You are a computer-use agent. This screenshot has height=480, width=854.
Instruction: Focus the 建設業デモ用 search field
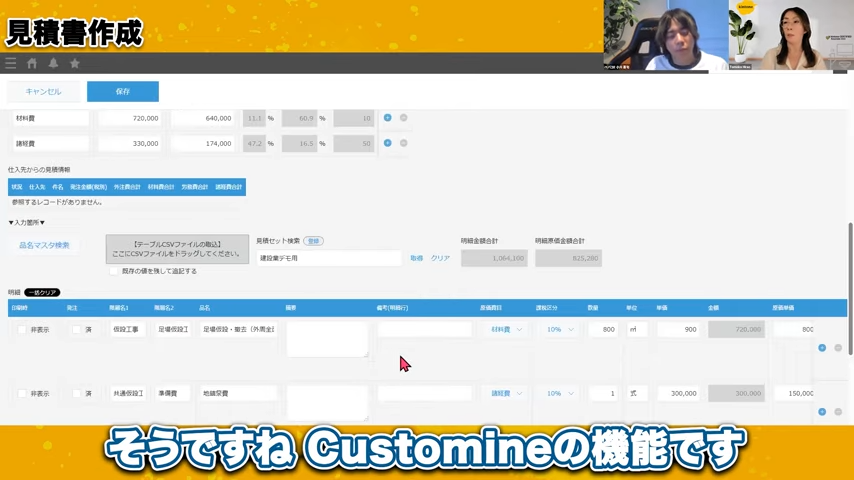(329, 258)
